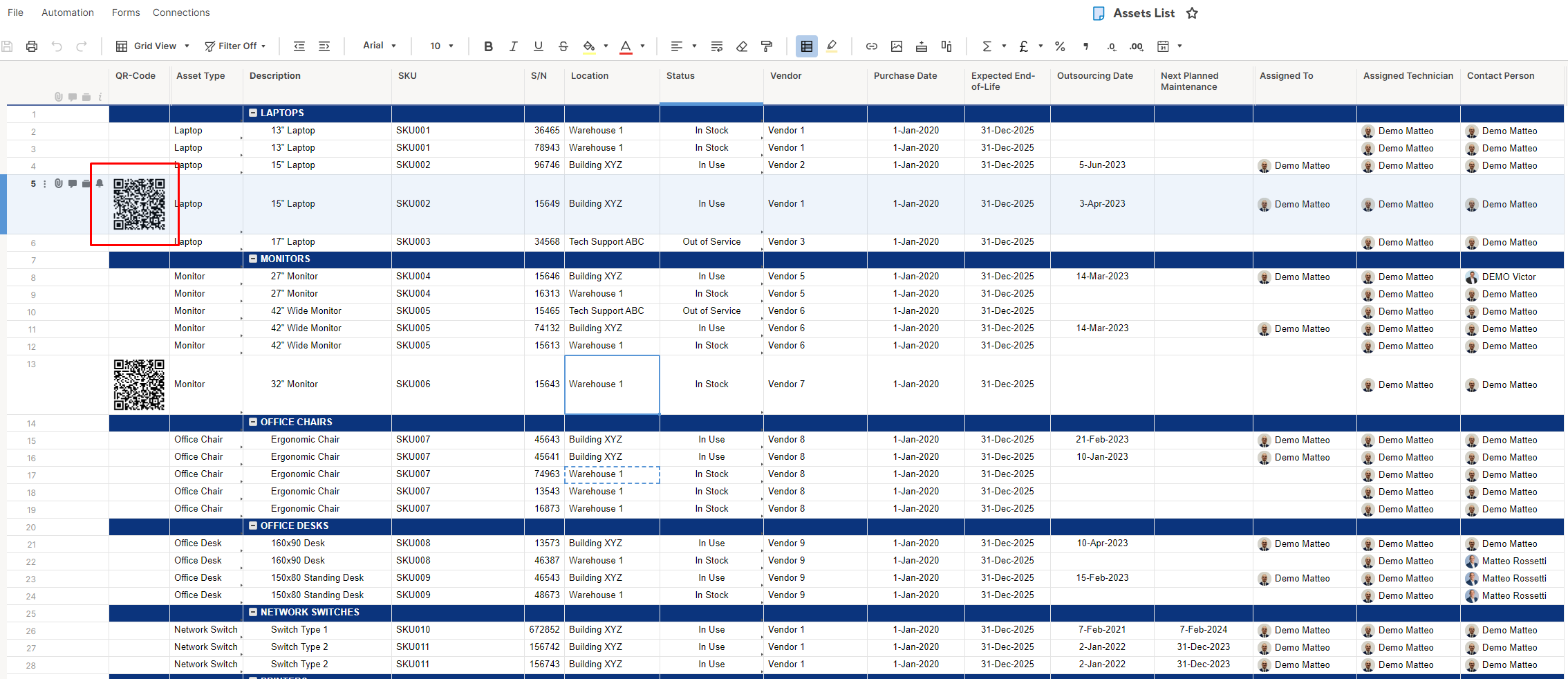The width and height of the screenshot is (1568, 679).
Task: Click the Print icon in the toolbar
Action: (32, 46)
